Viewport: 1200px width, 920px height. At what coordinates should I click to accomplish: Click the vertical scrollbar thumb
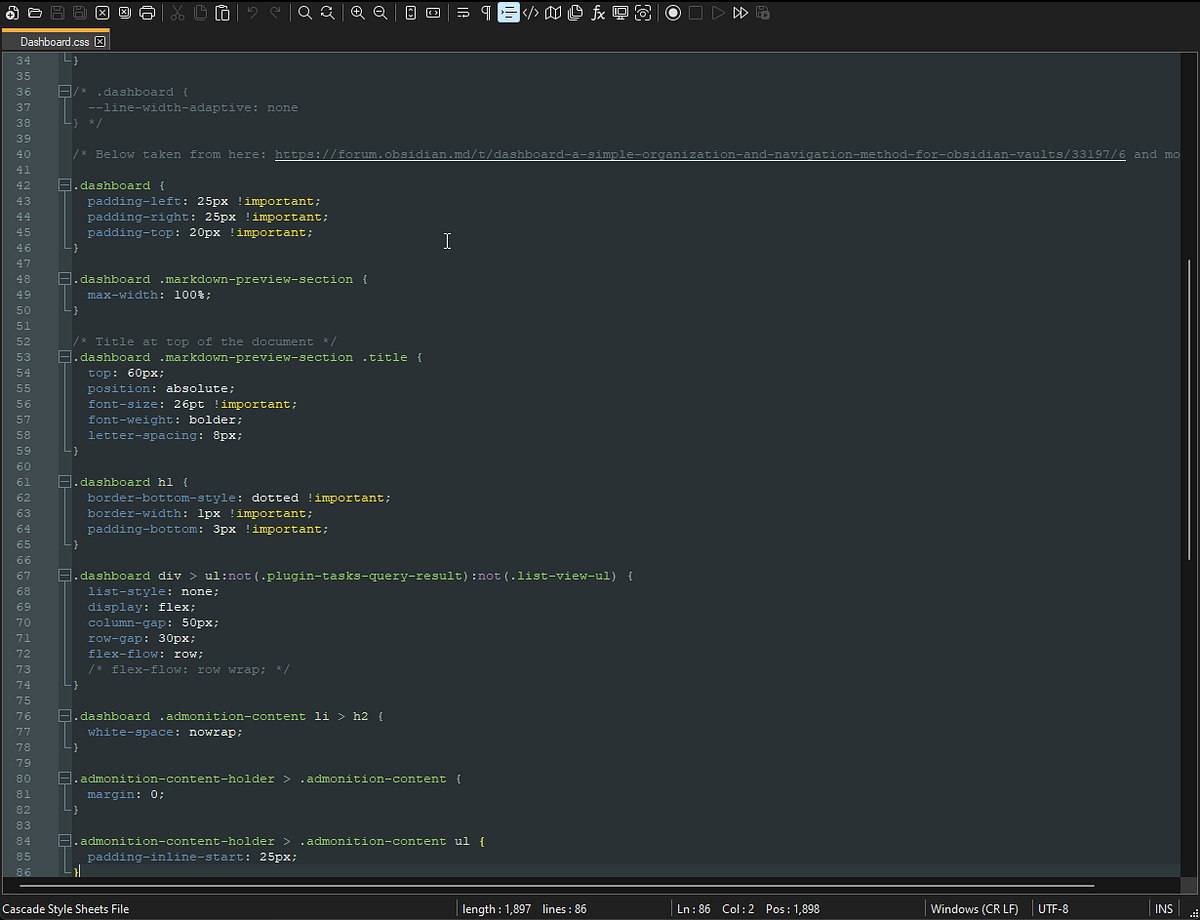point(1188,400)
